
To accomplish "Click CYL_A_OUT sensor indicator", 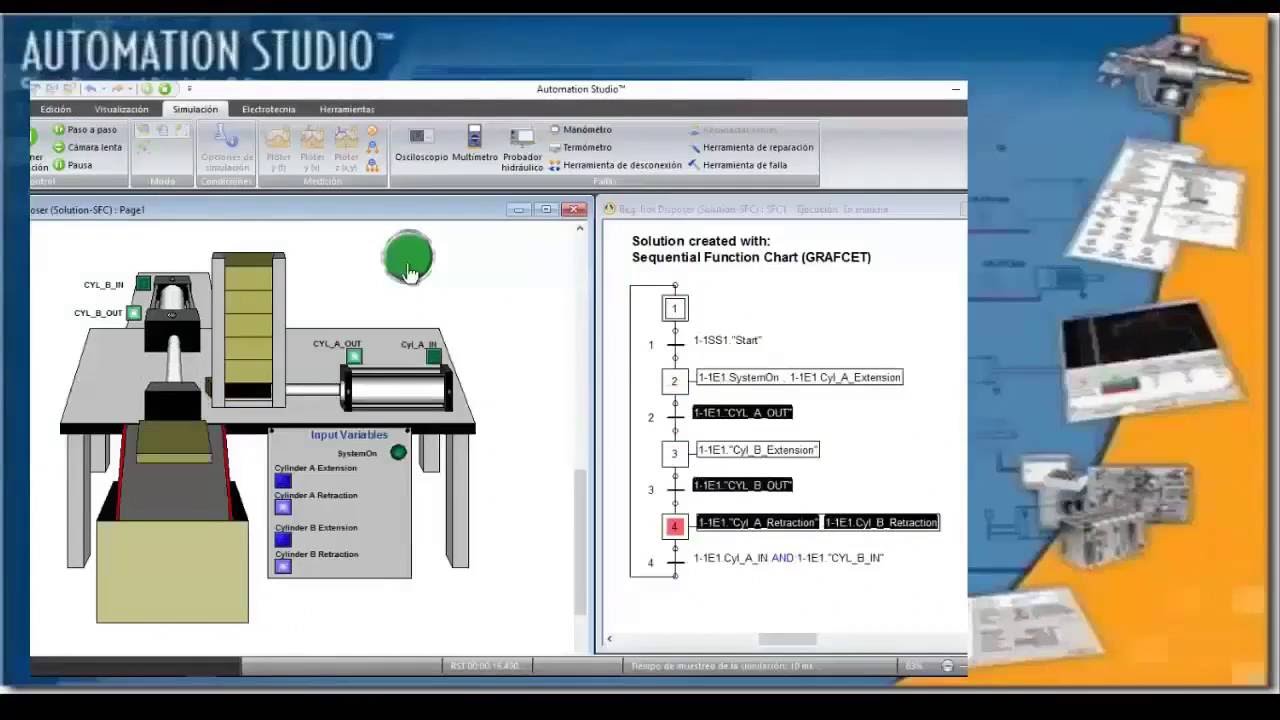I will (354, 356).
